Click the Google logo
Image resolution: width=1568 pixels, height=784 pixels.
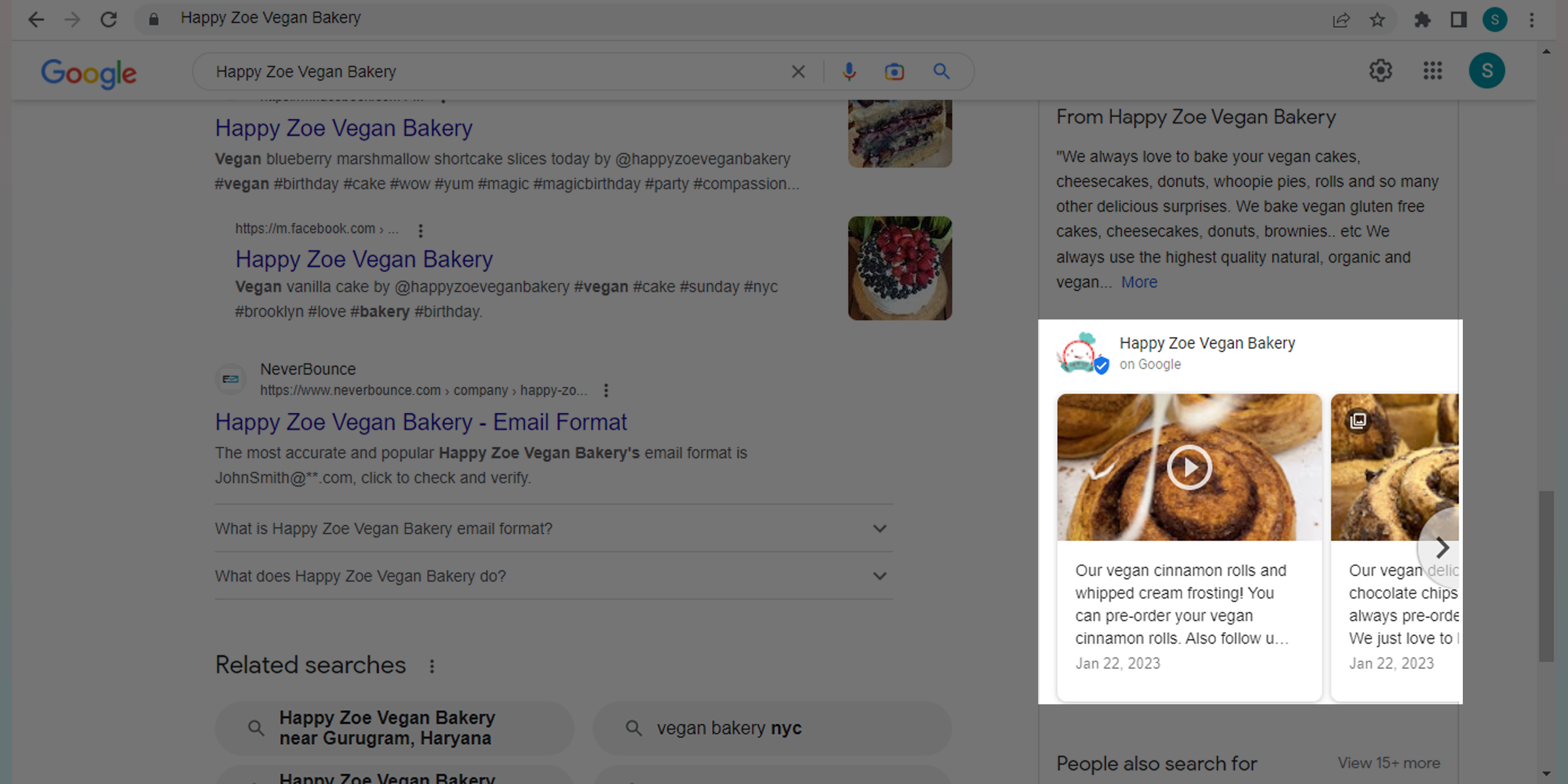89,73
